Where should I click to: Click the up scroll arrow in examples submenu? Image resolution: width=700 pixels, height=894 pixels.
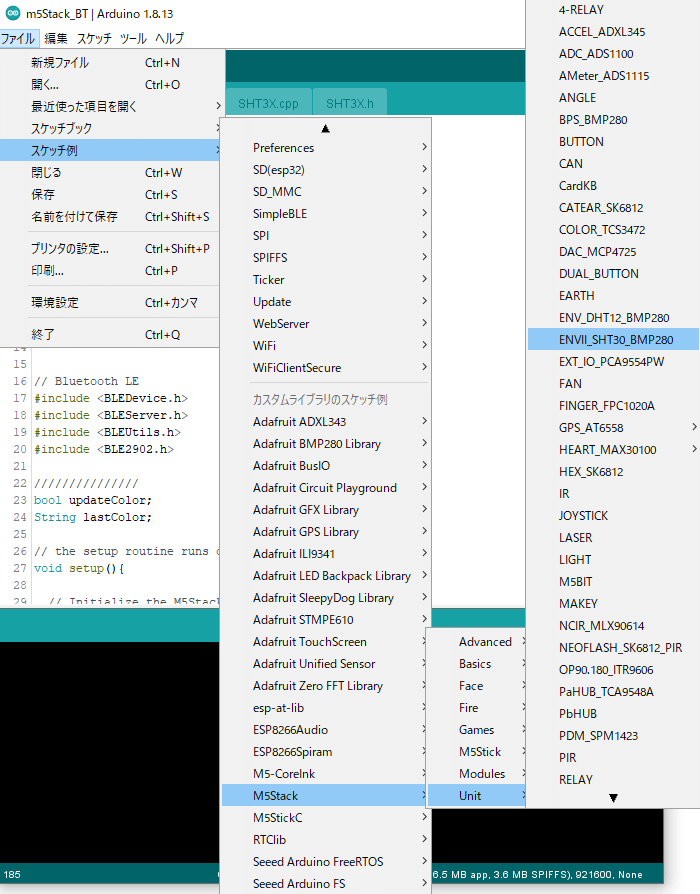(x=325, y=129)
